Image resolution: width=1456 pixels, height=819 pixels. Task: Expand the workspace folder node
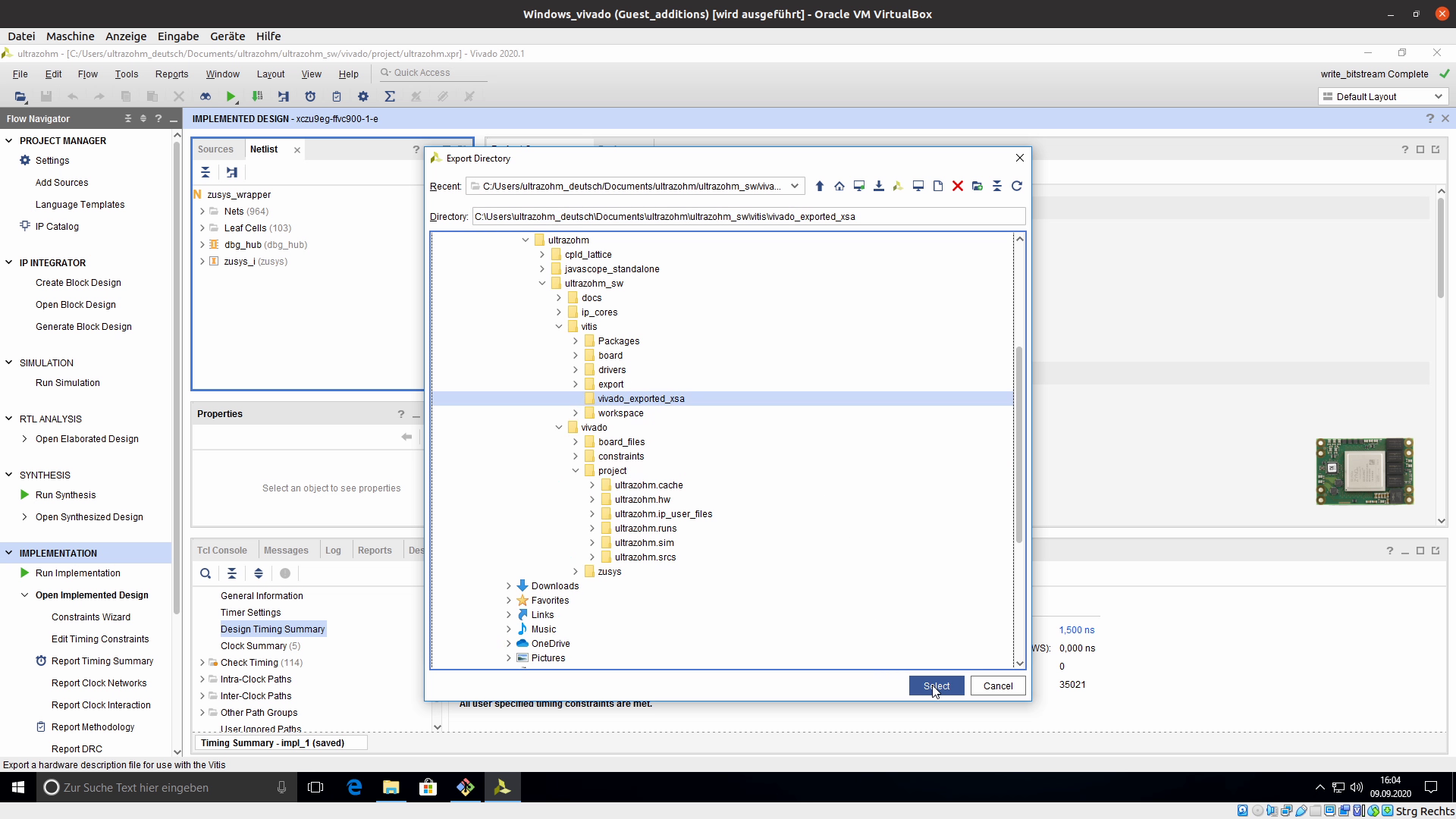576,413
